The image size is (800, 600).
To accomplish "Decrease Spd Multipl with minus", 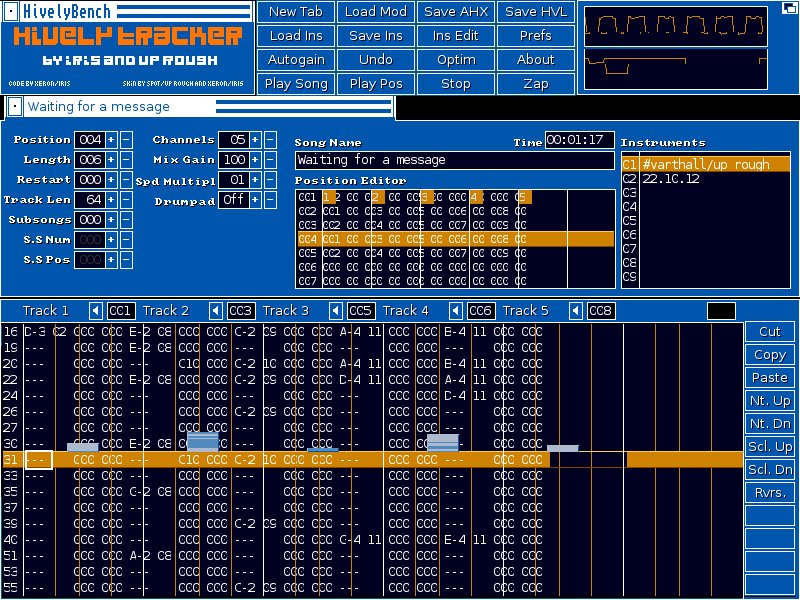I will (271, 180).
